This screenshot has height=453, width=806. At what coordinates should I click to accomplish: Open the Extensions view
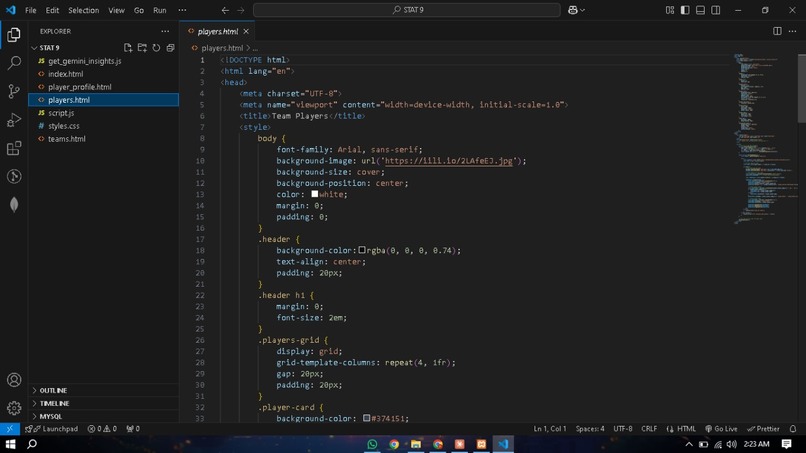click(x=14, y=148)
